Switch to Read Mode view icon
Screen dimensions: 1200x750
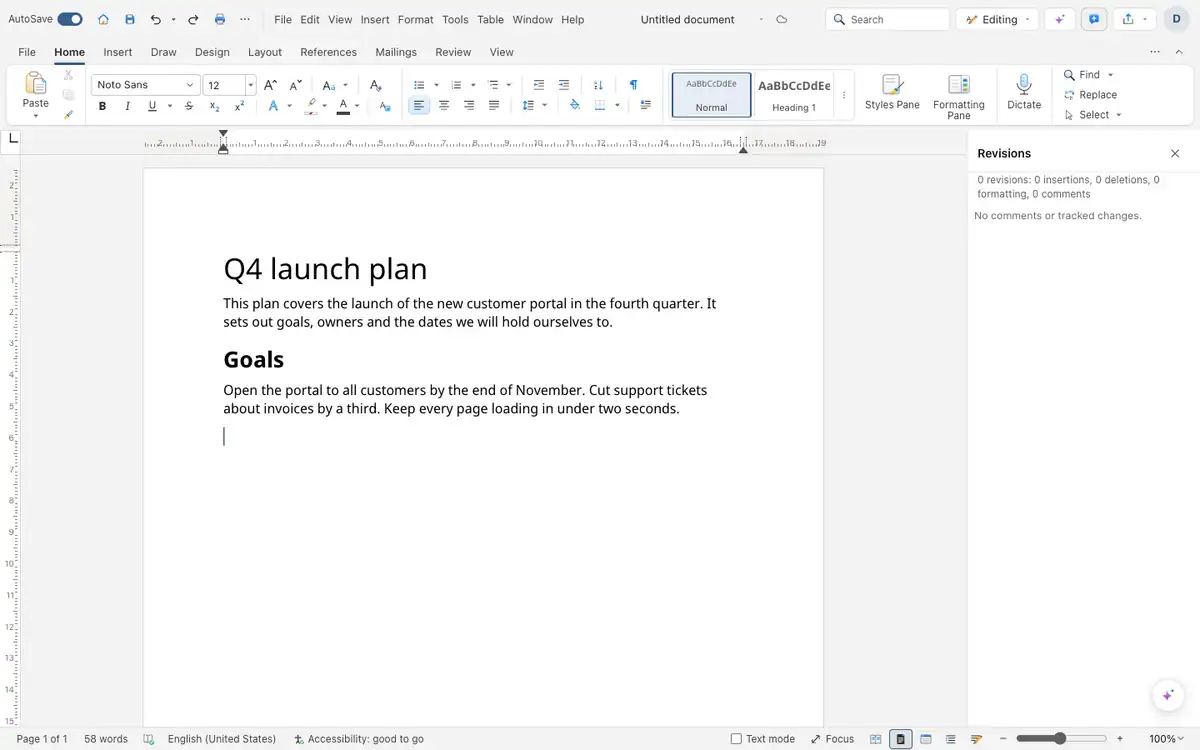[x=876, y=739]
